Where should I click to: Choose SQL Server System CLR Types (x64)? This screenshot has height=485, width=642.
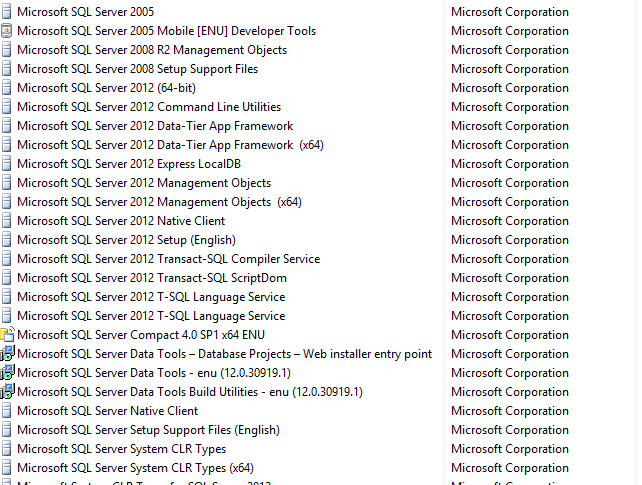click(x=135, y=468)
